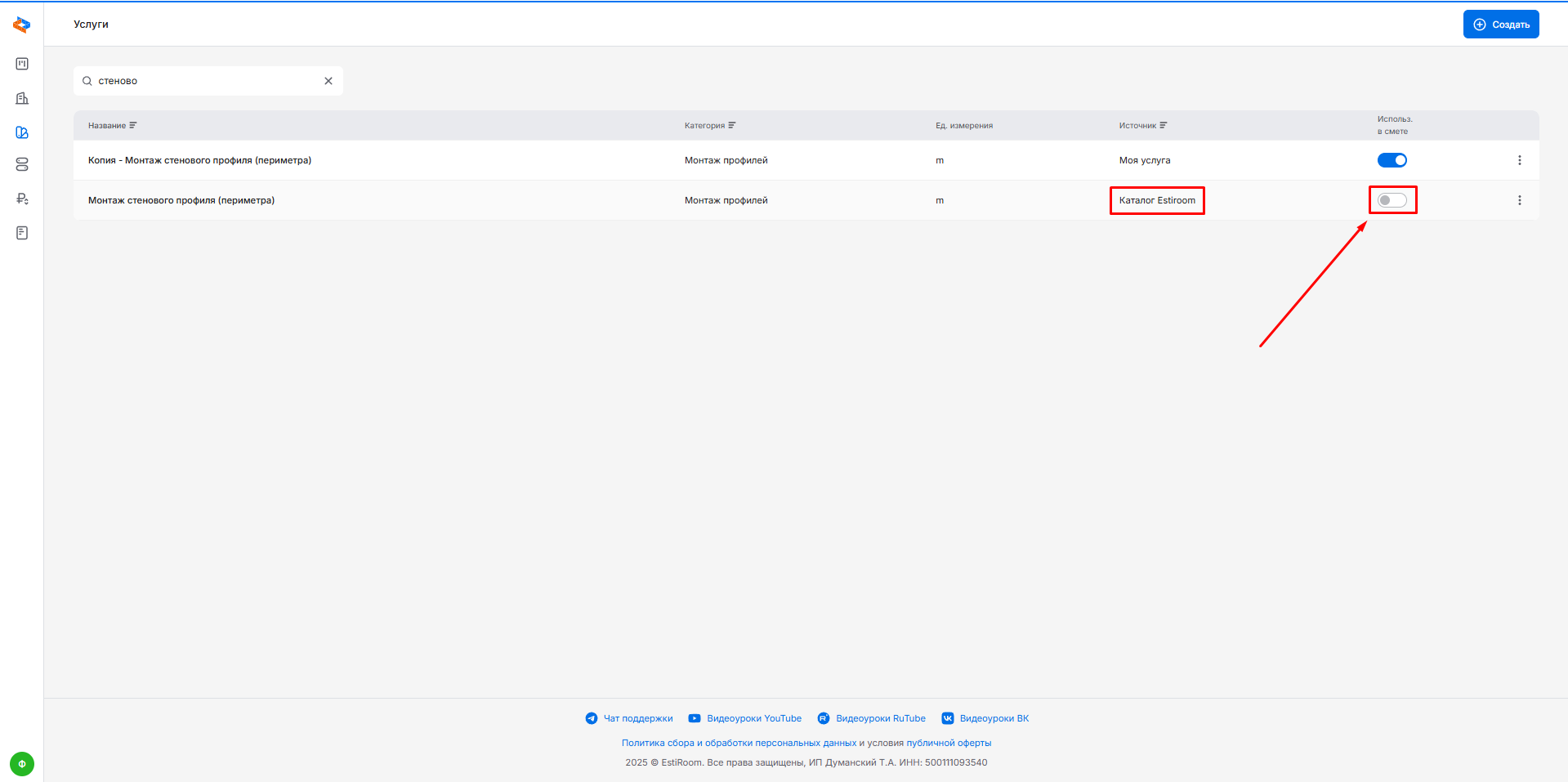Click into the search input field

pyautogui.click(x=204, y=81)
